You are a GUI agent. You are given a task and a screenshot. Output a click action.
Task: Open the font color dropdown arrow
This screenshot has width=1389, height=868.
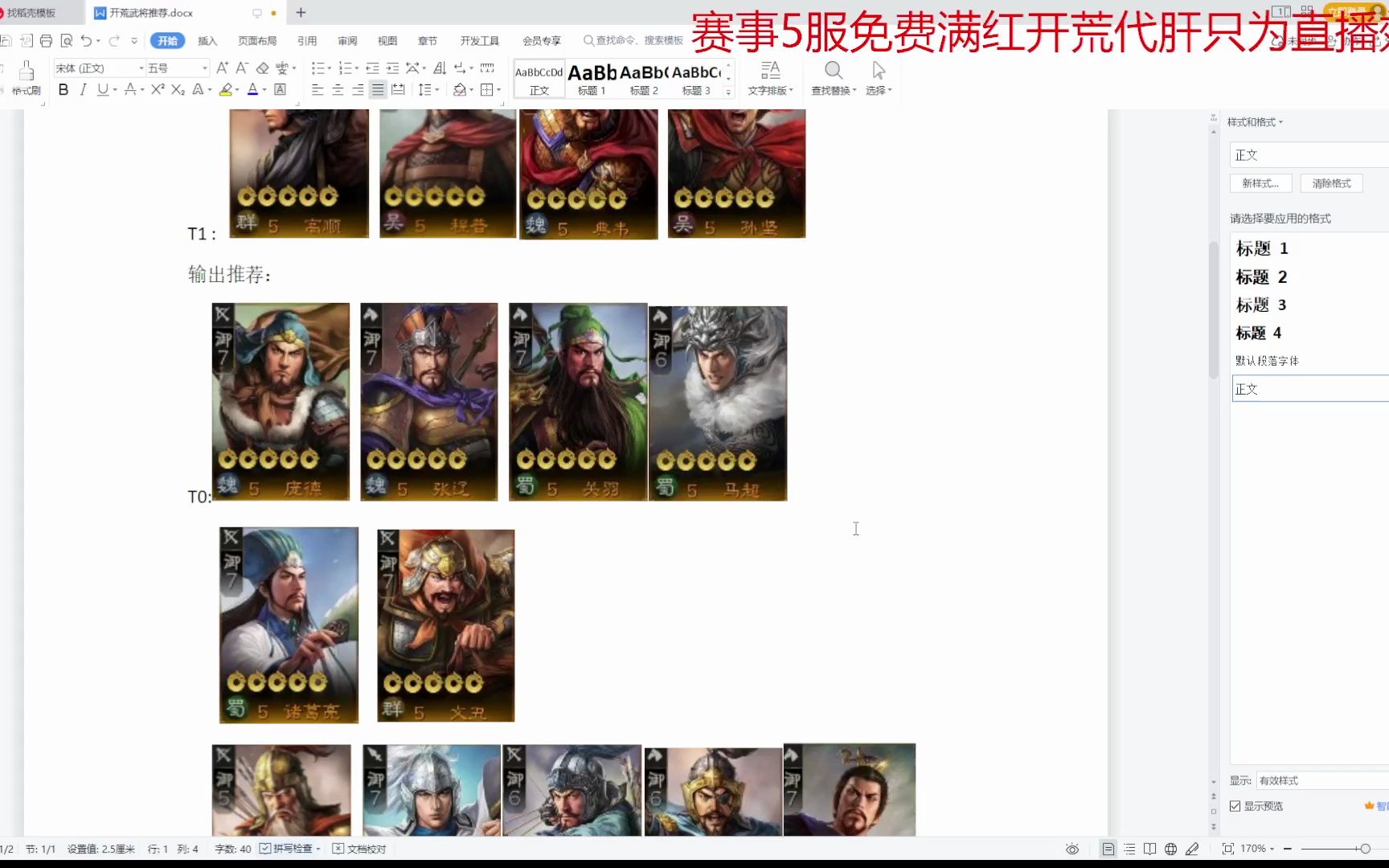click(x=264, y=90)
